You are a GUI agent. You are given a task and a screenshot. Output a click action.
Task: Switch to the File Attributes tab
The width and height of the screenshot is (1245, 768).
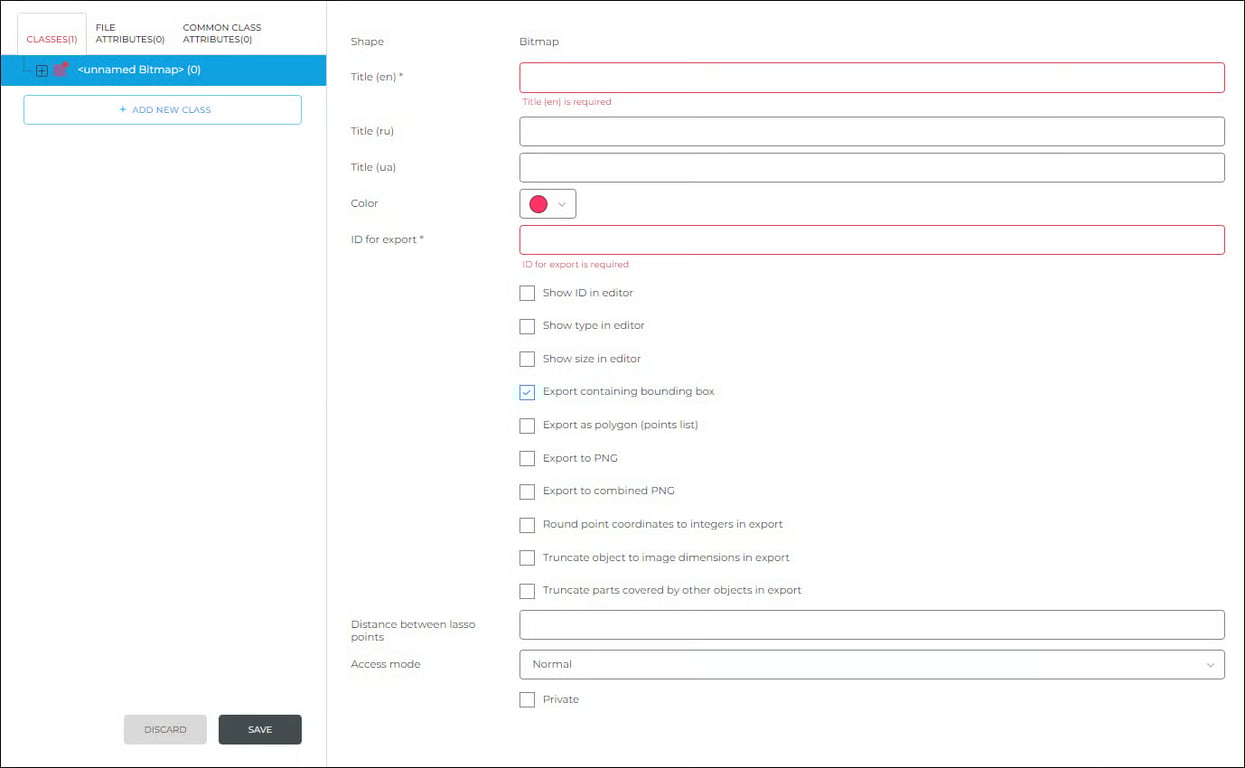tap(129, 33)
